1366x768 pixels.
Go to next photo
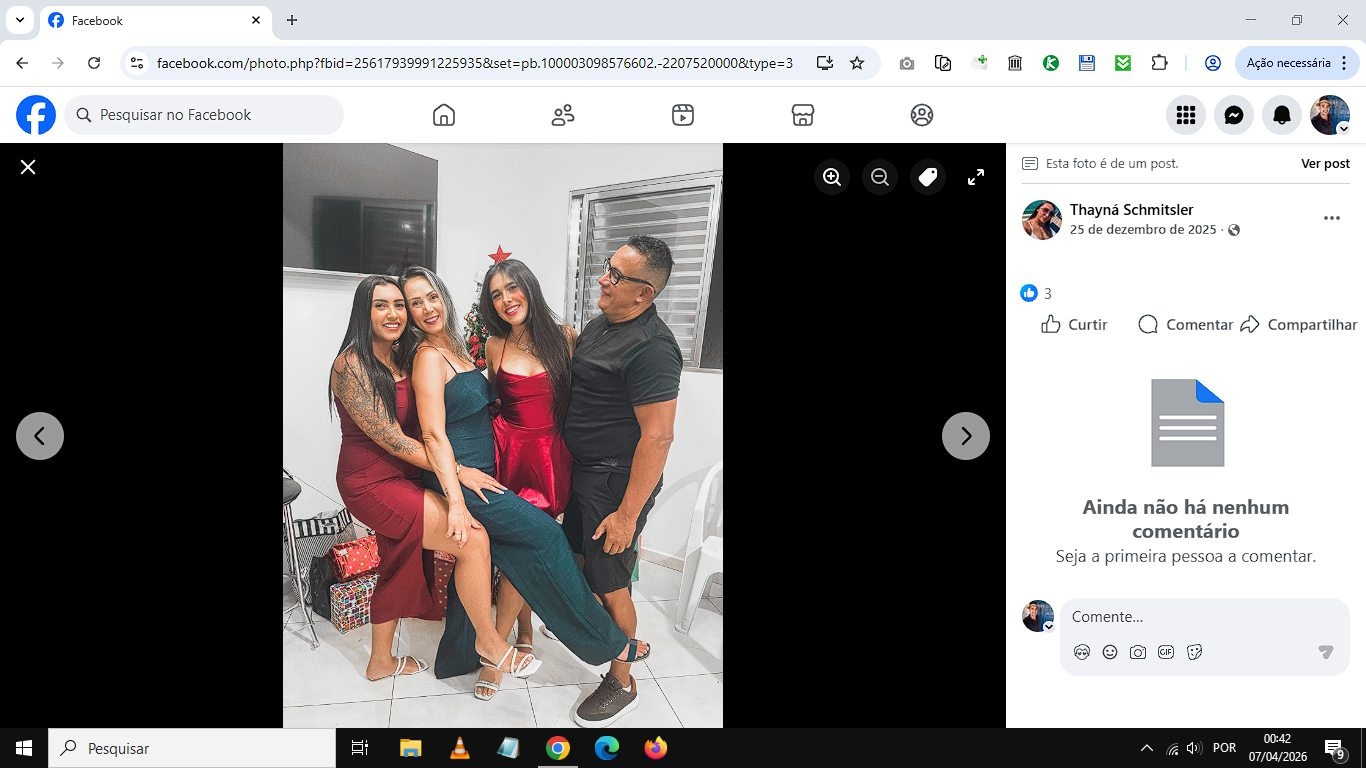click(x=966, y=436)
